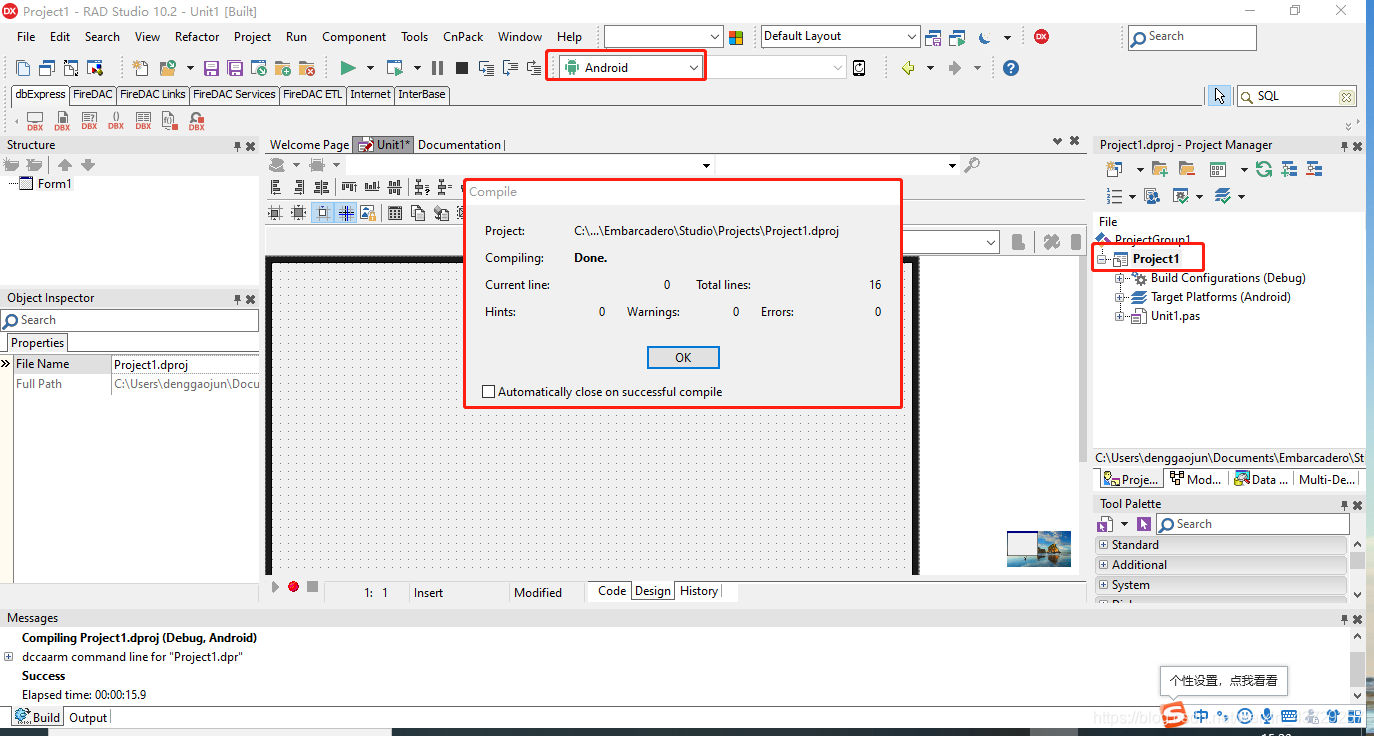
Task: Click the New Items toolbar icon
Action: pyautogui.click(x=141, y=68)
